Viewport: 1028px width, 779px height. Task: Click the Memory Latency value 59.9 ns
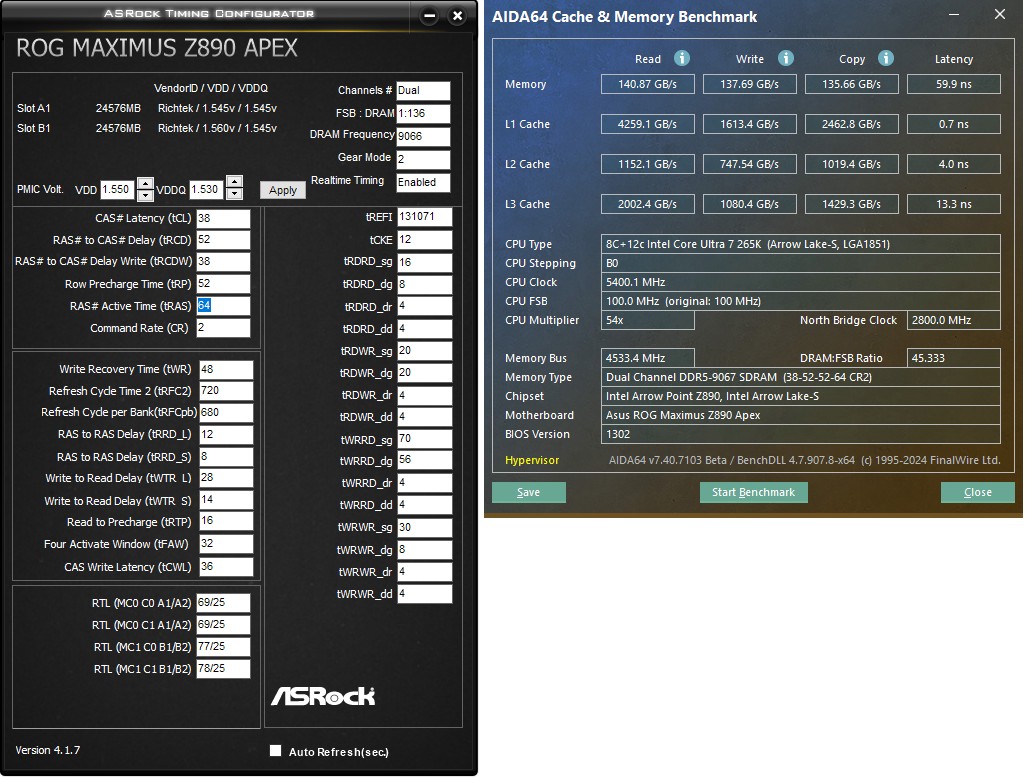click(x=954, y=84)
